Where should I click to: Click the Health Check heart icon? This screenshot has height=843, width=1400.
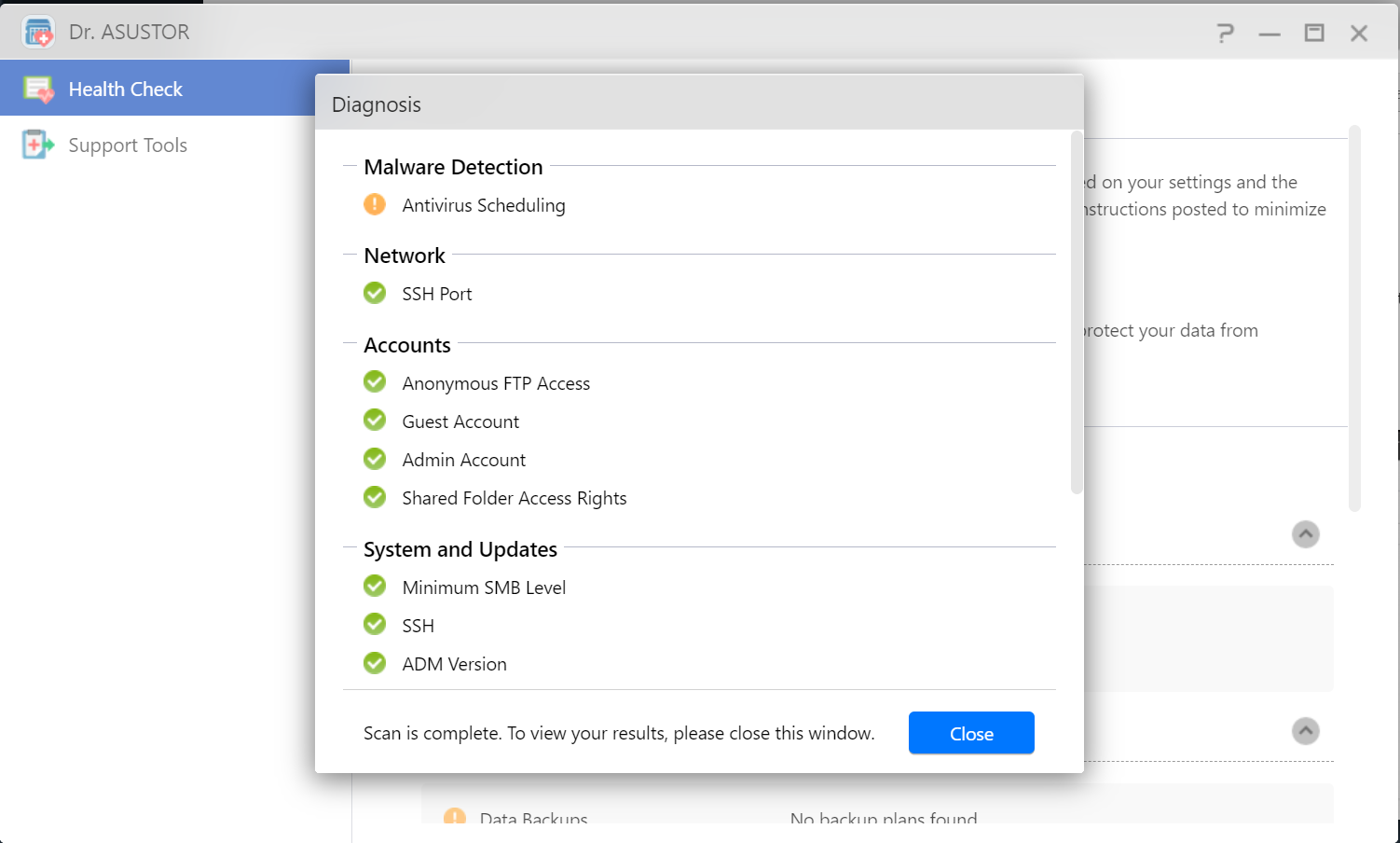(38, 90)
